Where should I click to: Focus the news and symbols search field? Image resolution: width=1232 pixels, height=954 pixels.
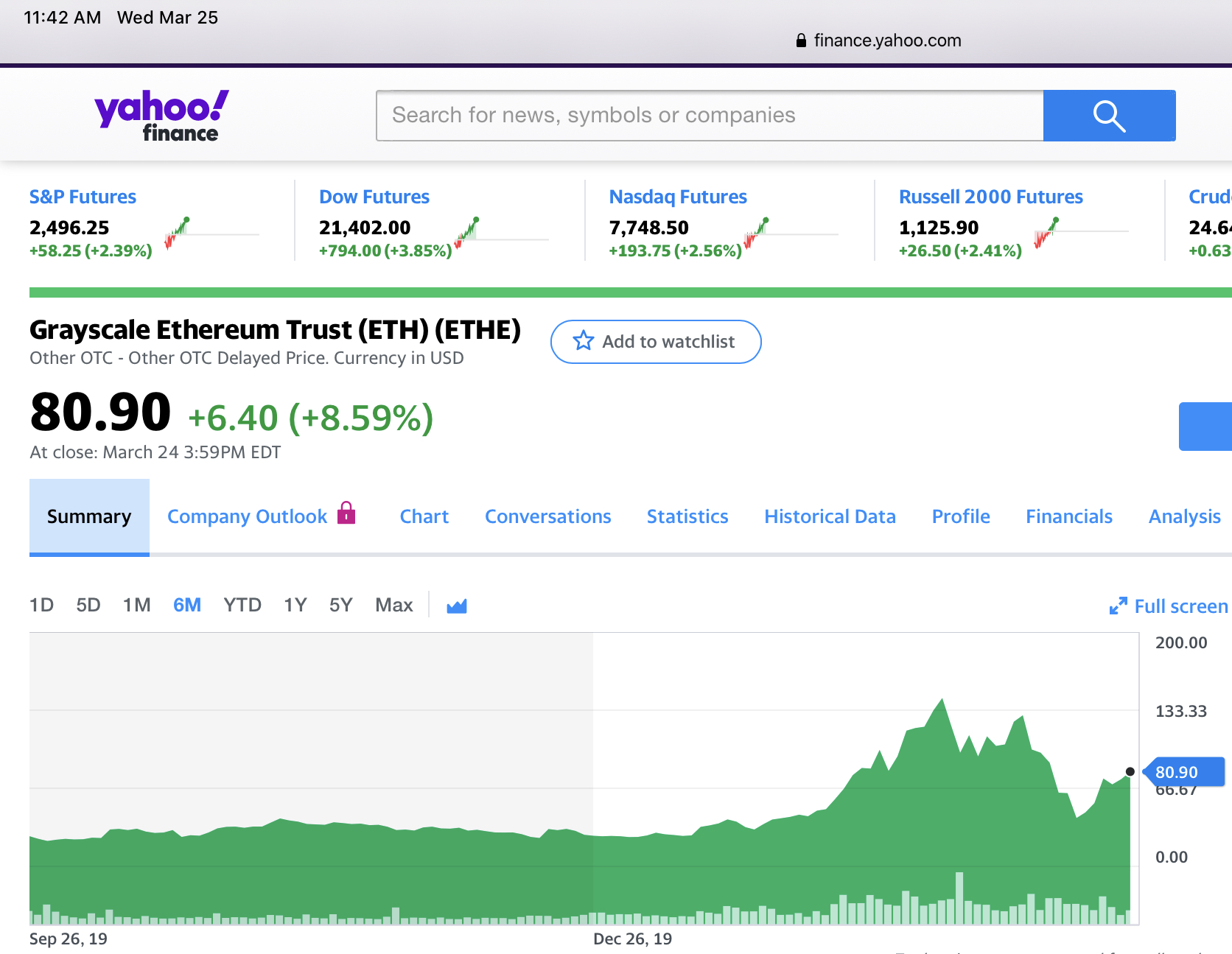pos(709,116)
